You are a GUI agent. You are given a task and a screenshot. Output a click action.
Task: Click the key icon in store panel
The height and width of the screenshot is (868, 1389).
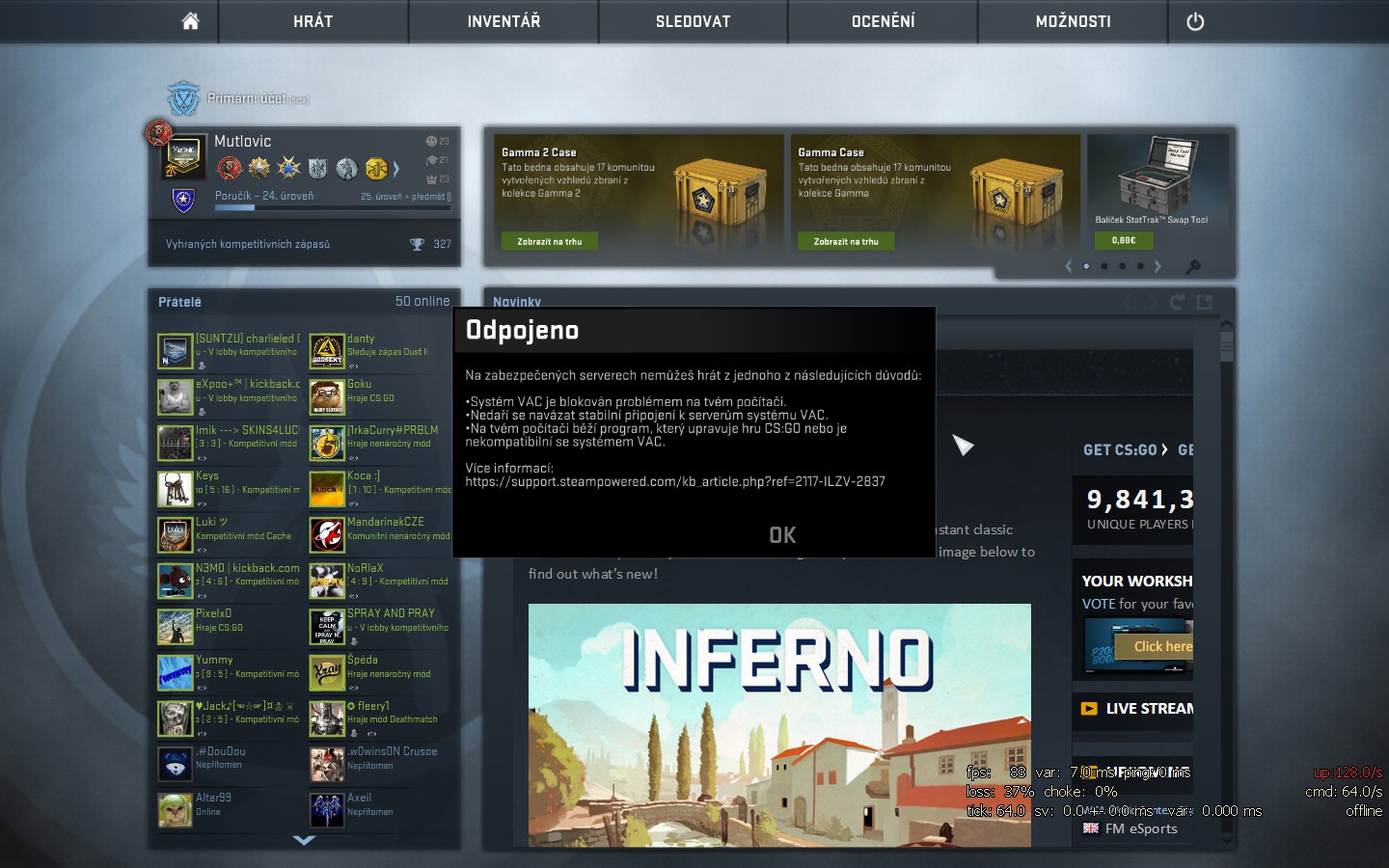tap(1193, 266)
